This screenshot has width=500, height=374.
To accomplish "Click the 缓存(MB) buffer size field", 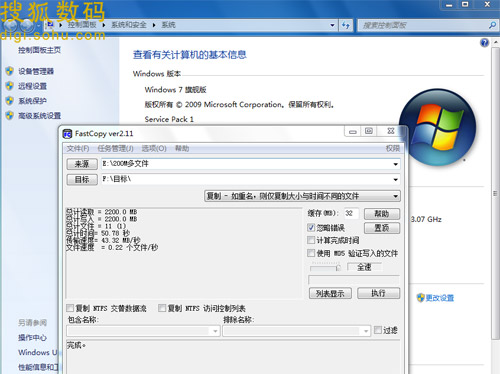I will pyautogui.click(x=351, y=213).
